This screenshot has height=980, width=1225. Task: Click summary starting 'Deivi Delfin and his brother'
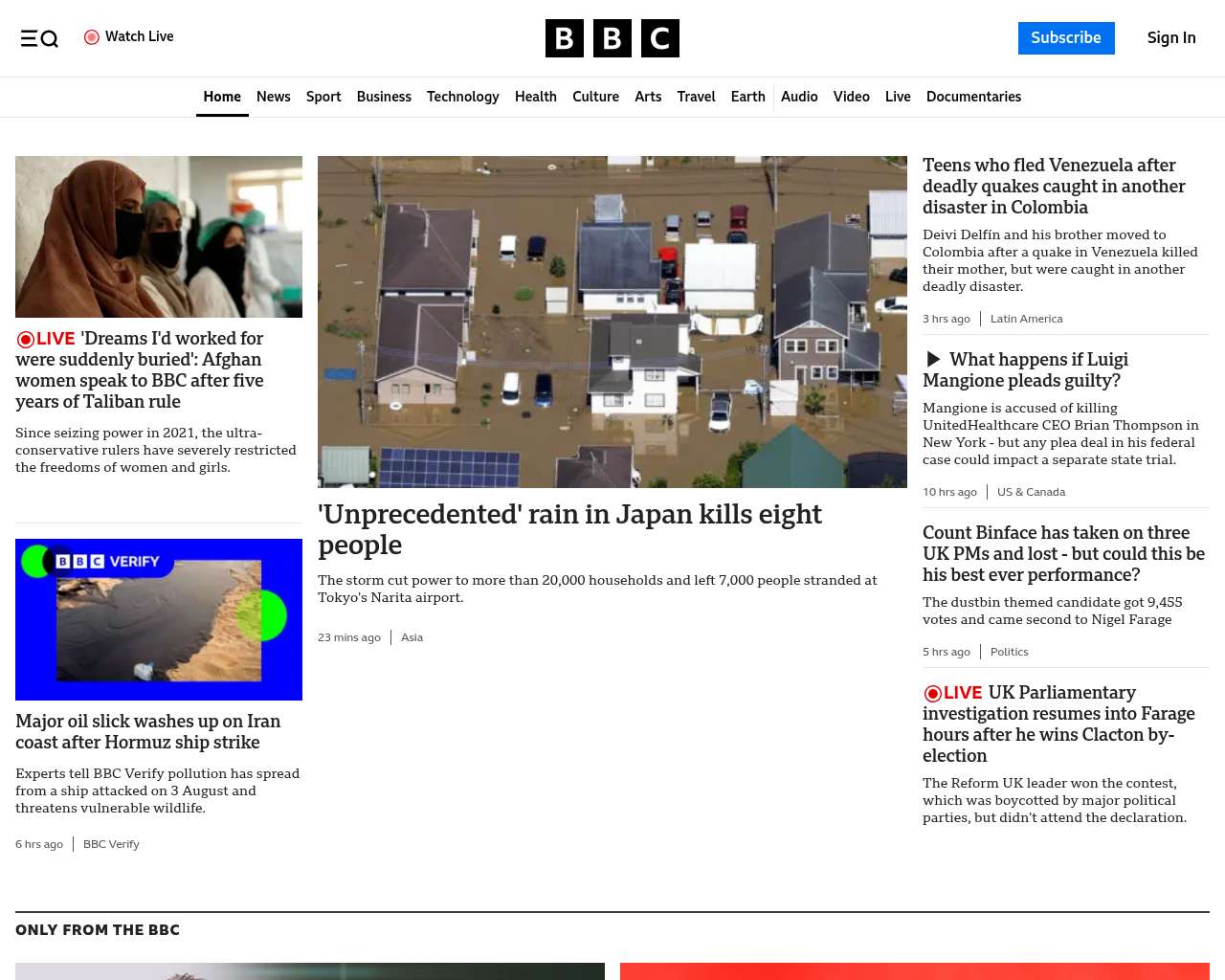(x=1060, y=260)
